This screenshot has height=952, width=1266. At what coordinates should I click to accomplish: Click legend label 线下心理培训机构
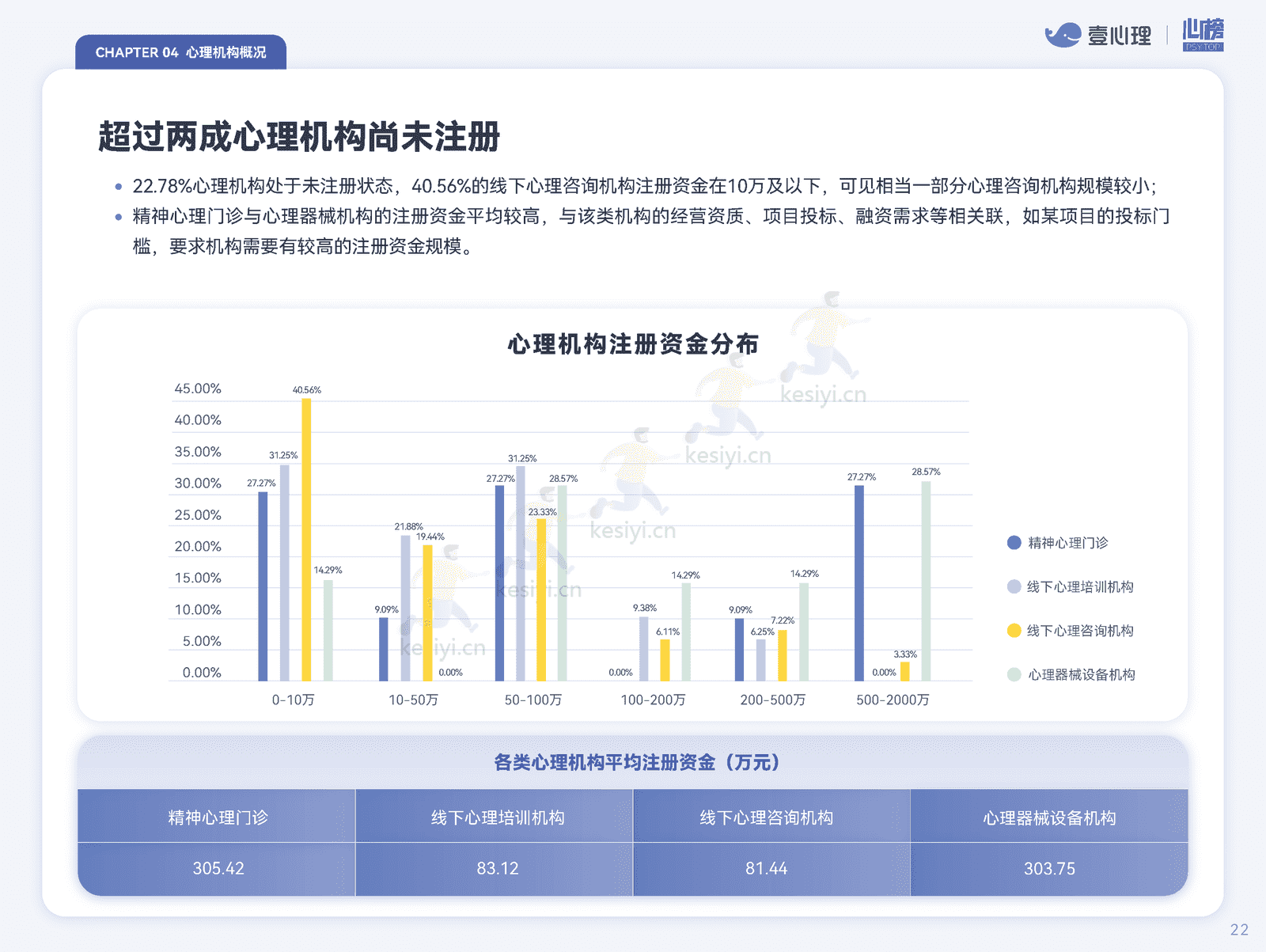[x=1081, y=586]
